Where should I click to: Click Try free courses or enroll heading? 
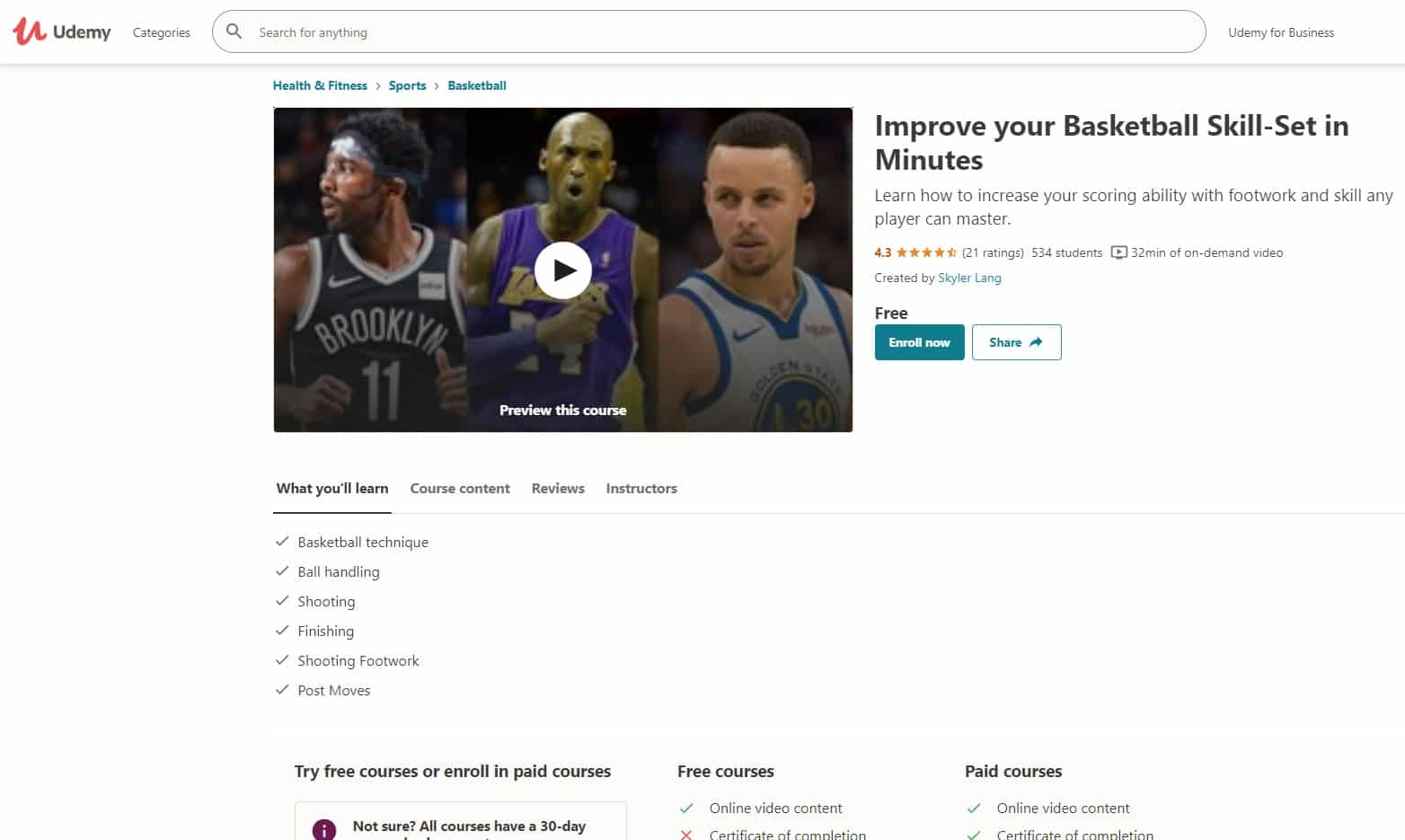click(453, 771)
